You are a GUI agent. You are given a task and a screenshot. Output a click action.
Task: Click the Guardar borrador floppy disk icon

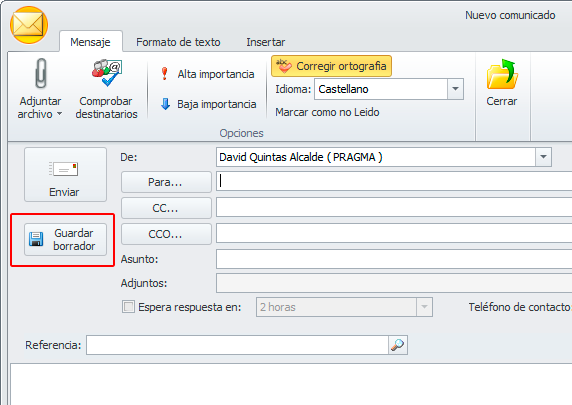coord(36,239)
